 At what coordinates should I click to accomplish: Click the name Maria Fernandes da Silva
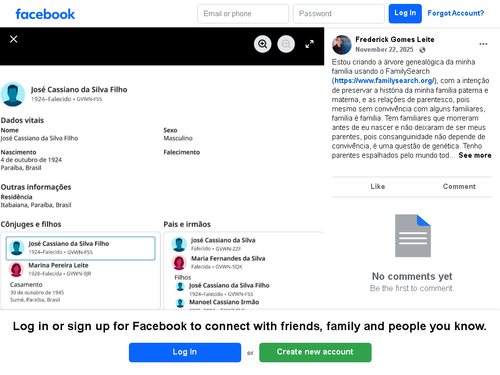click(x=228, y=258)
